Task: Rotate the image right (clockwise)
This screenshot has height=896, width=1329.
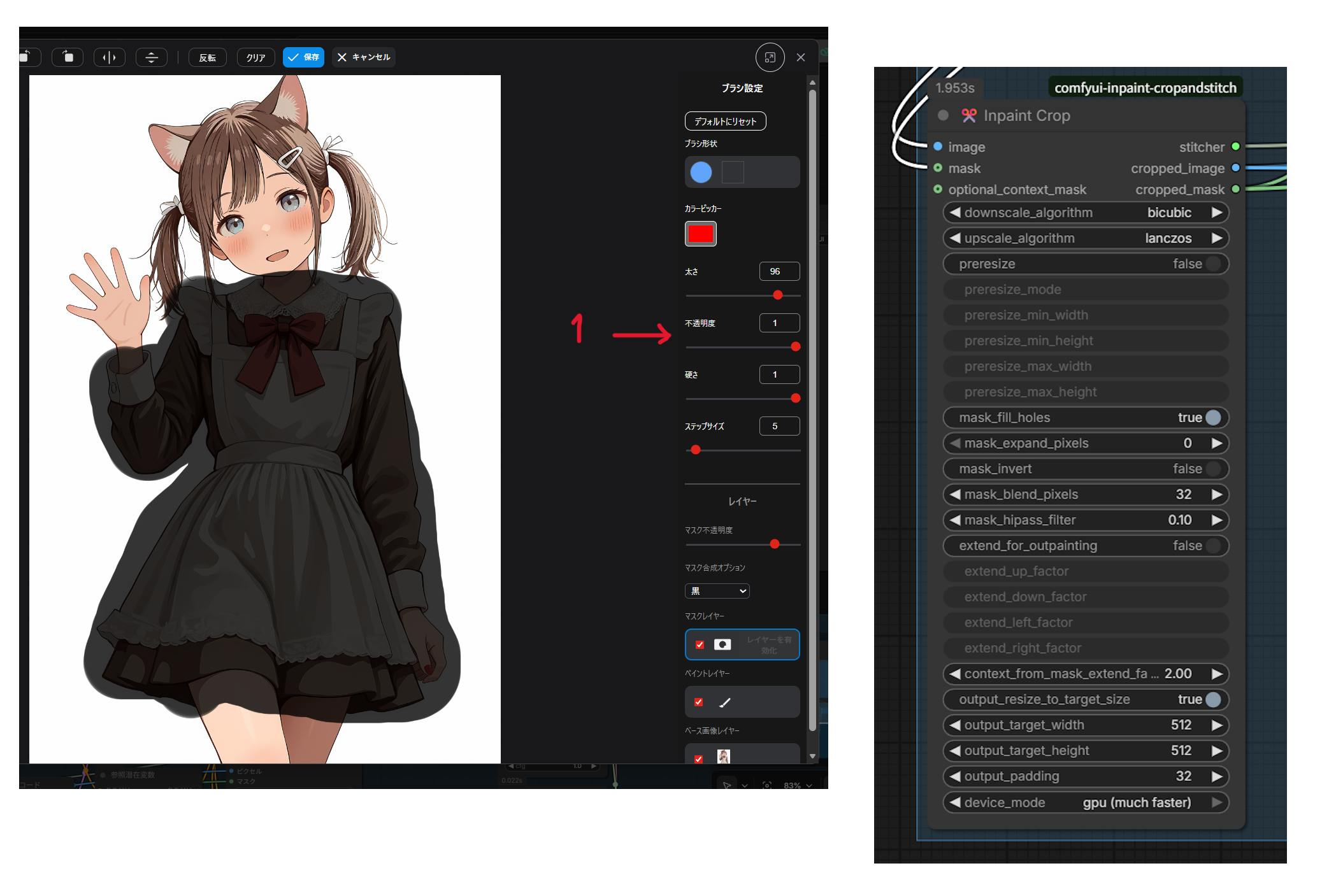Action: pos(68,57)
